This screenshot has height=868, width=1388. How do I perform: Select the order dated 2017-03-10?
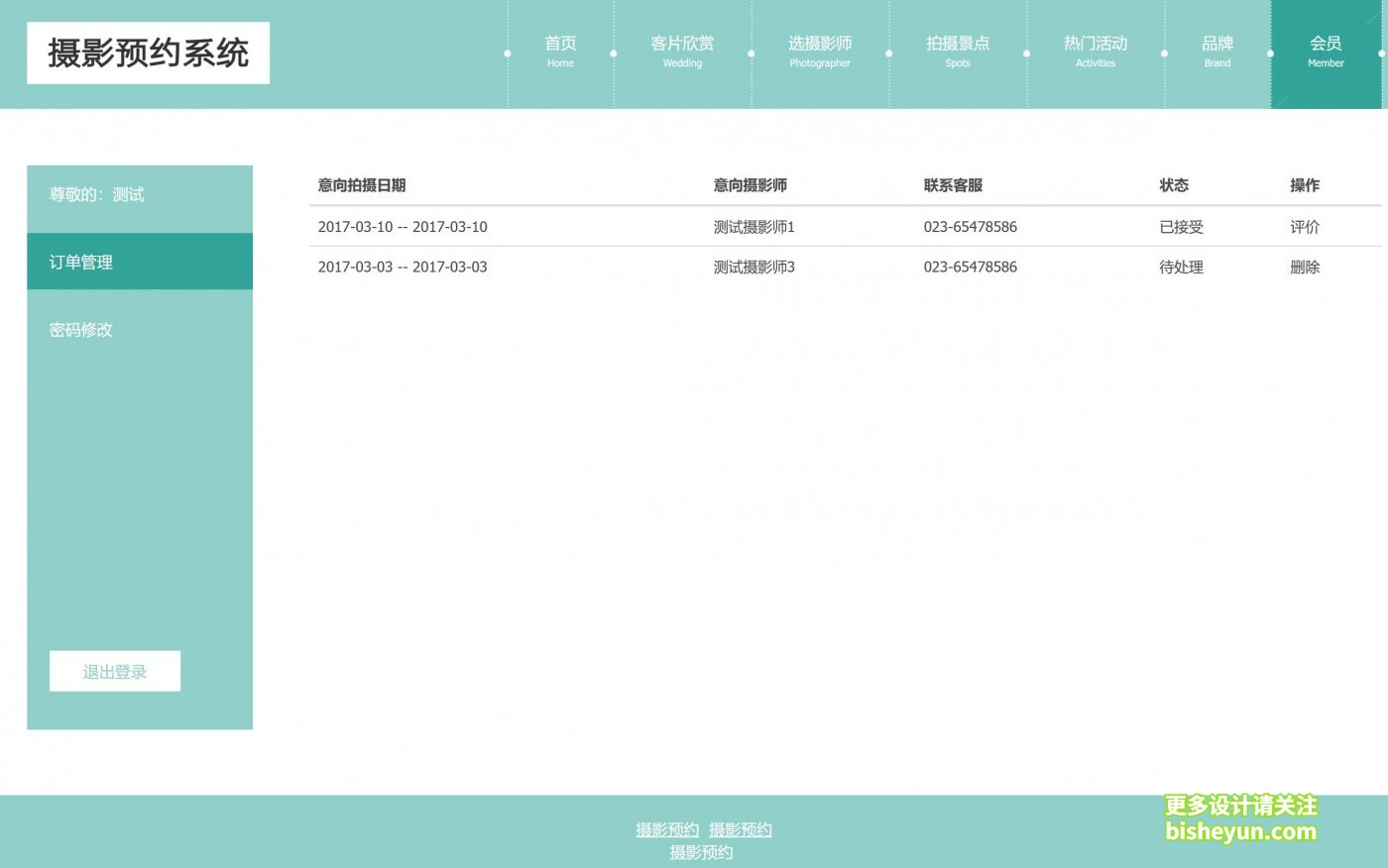tap(403, 227)
